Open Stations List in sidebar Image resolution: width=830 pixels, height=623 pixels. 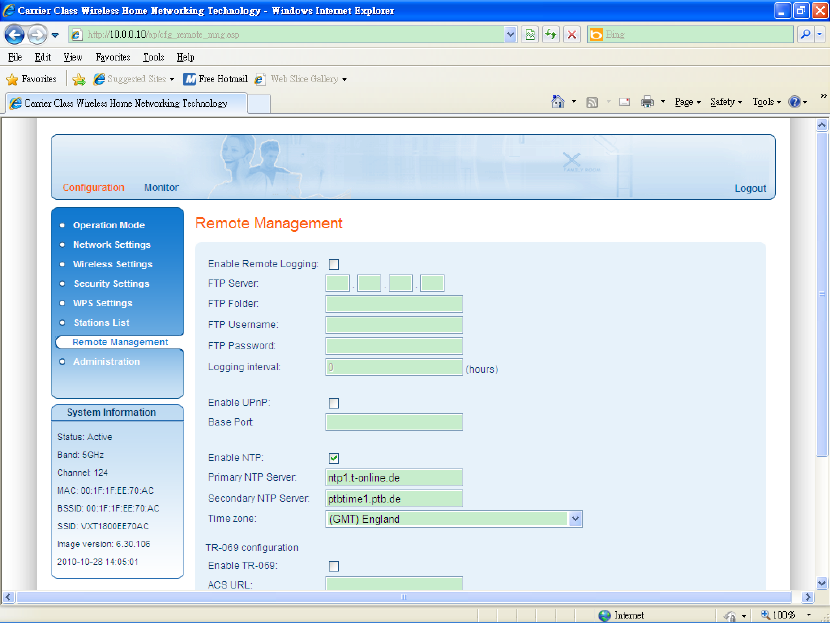pyautogui.click(x=102, y=323)
